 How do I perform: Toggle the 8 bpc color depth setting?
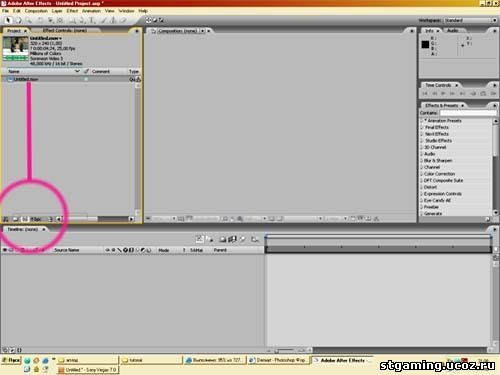click(36, 219)
